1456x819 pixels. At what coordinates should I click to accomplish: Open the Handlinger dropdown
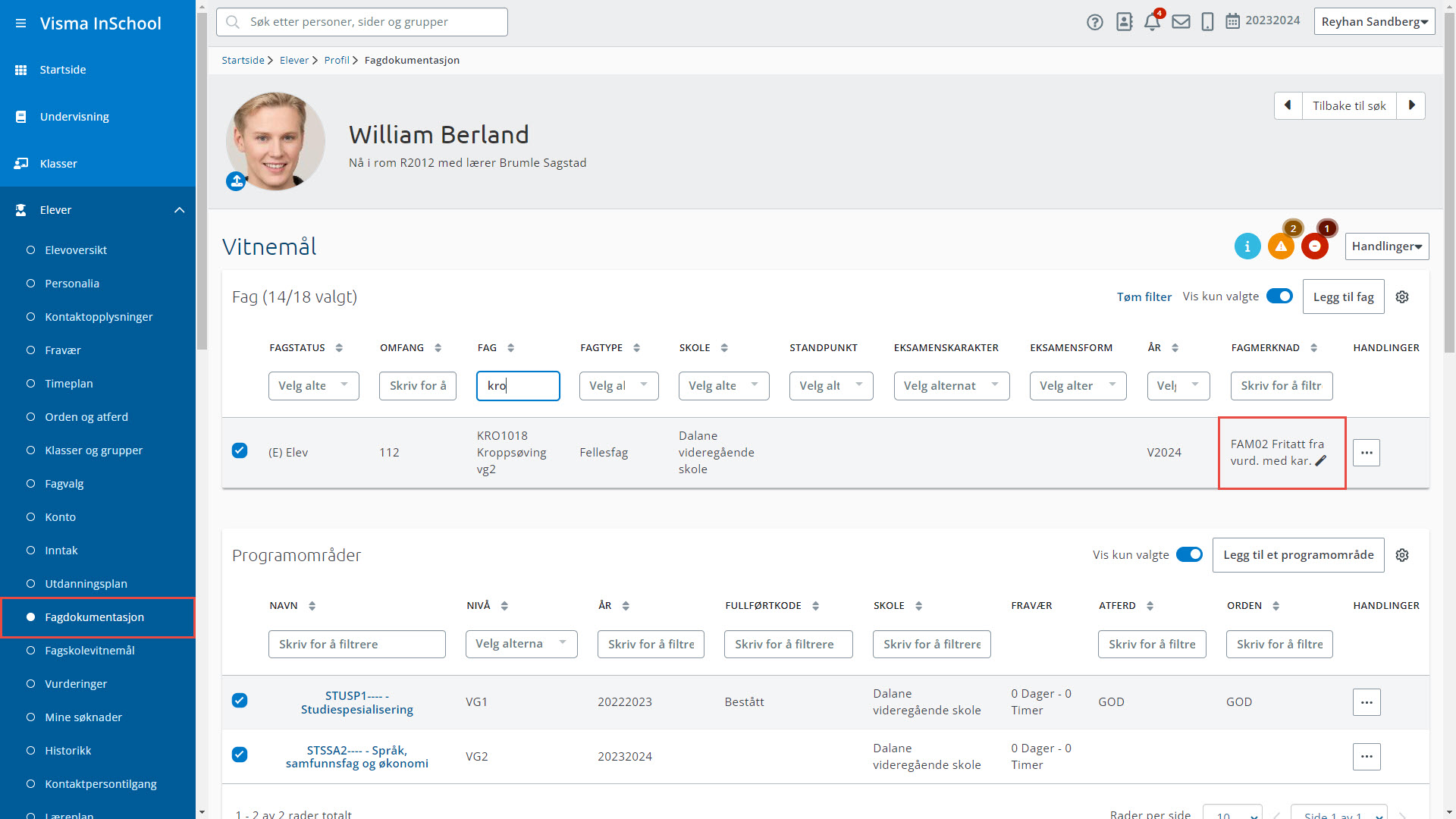point(1386,246)
